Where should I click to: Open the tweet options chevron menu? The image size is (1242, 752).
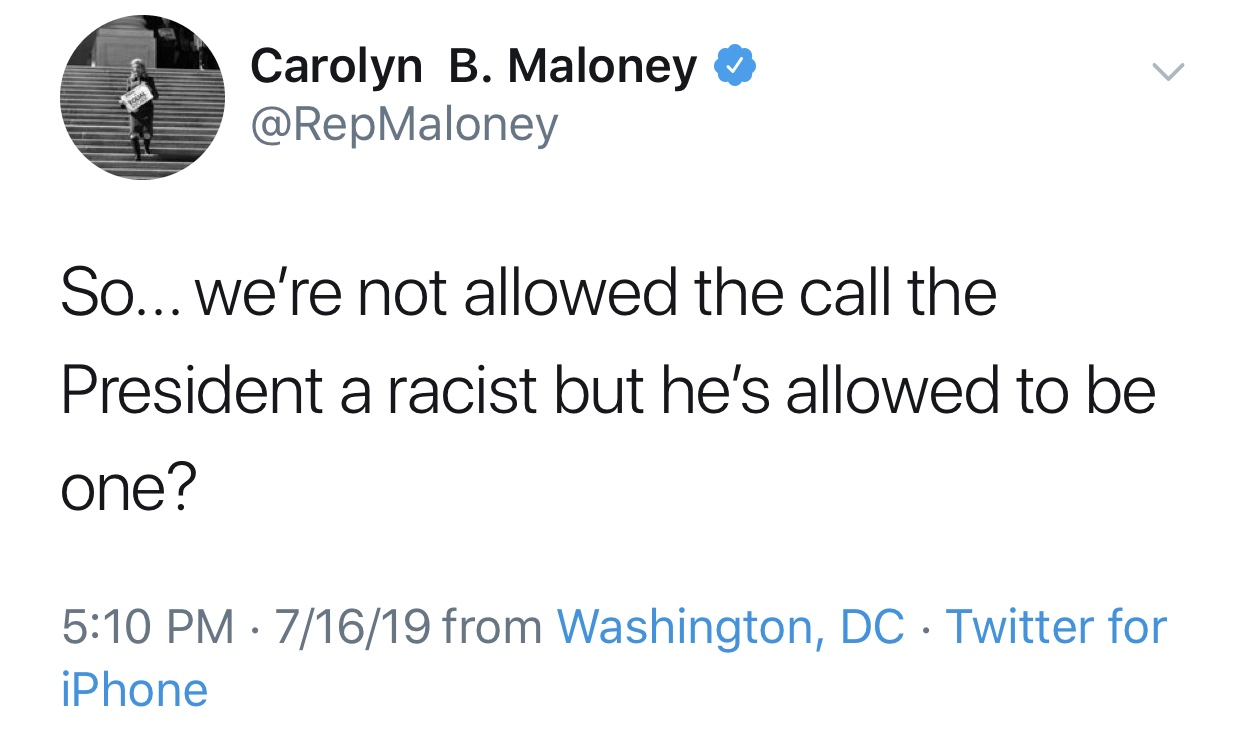1167,71
